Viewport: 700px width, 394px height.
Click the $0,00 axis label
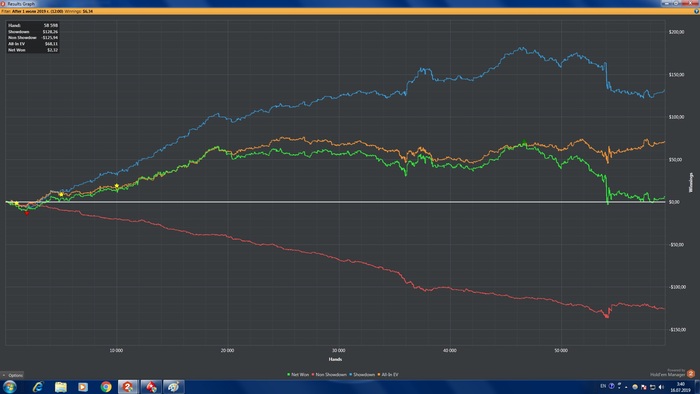point(674,202)
